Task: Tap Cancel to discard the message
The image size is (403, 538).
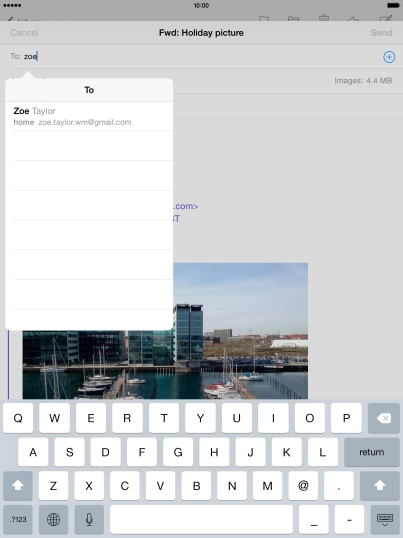Action: 24,33
